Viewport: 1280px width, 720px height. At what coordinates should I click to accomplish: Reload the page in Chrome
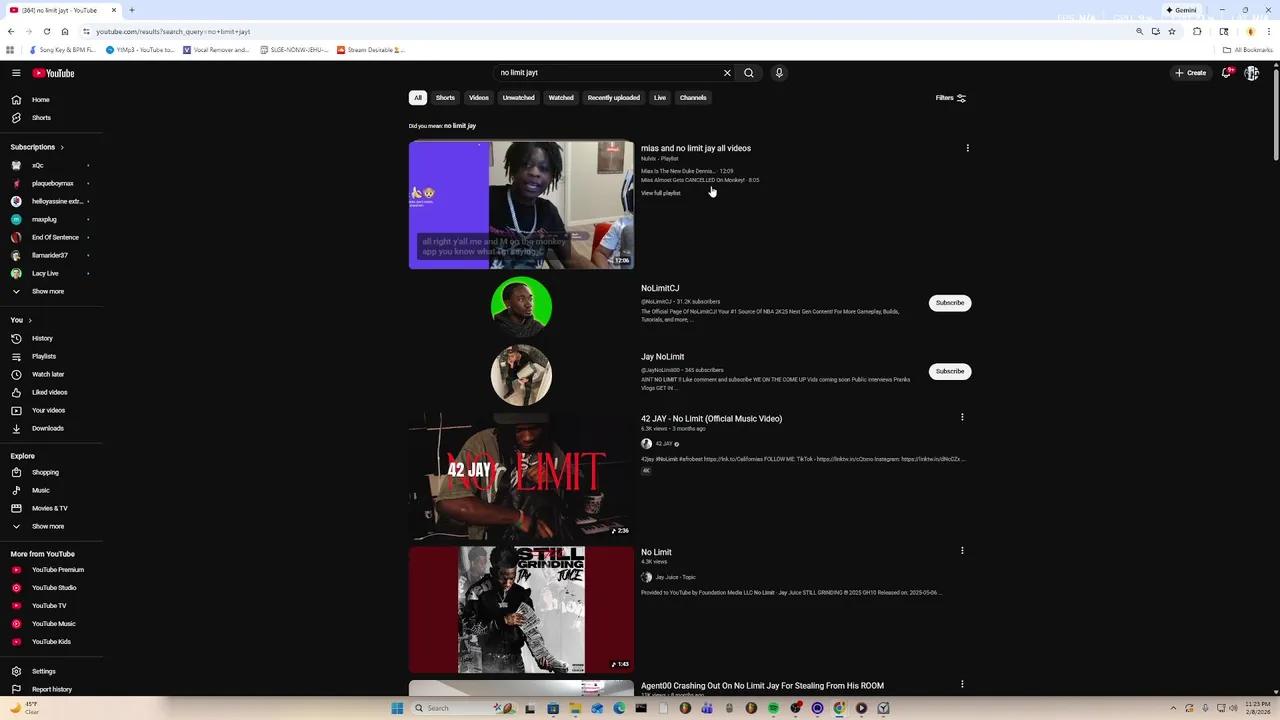46,31
